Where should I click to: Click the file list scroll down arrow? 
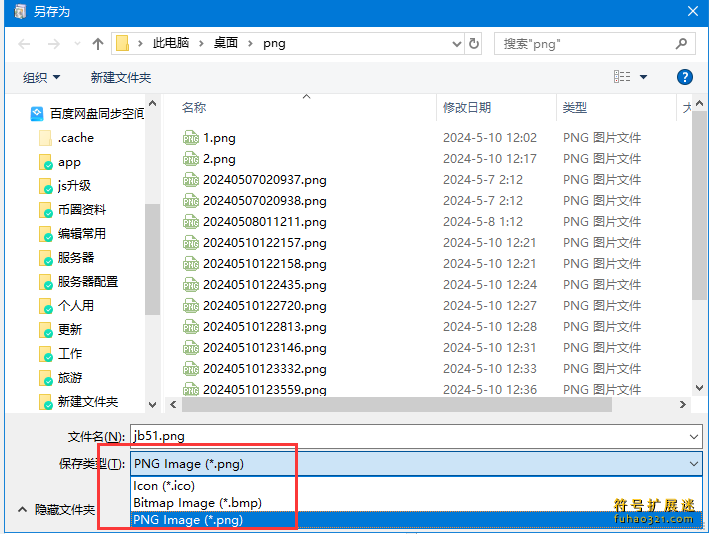click(699, 388)
